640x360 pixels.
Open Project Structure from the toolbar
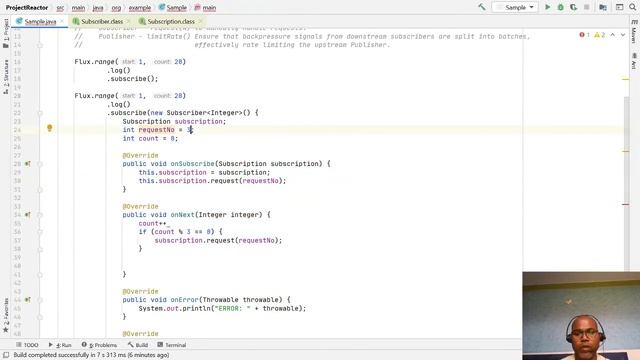603,7
